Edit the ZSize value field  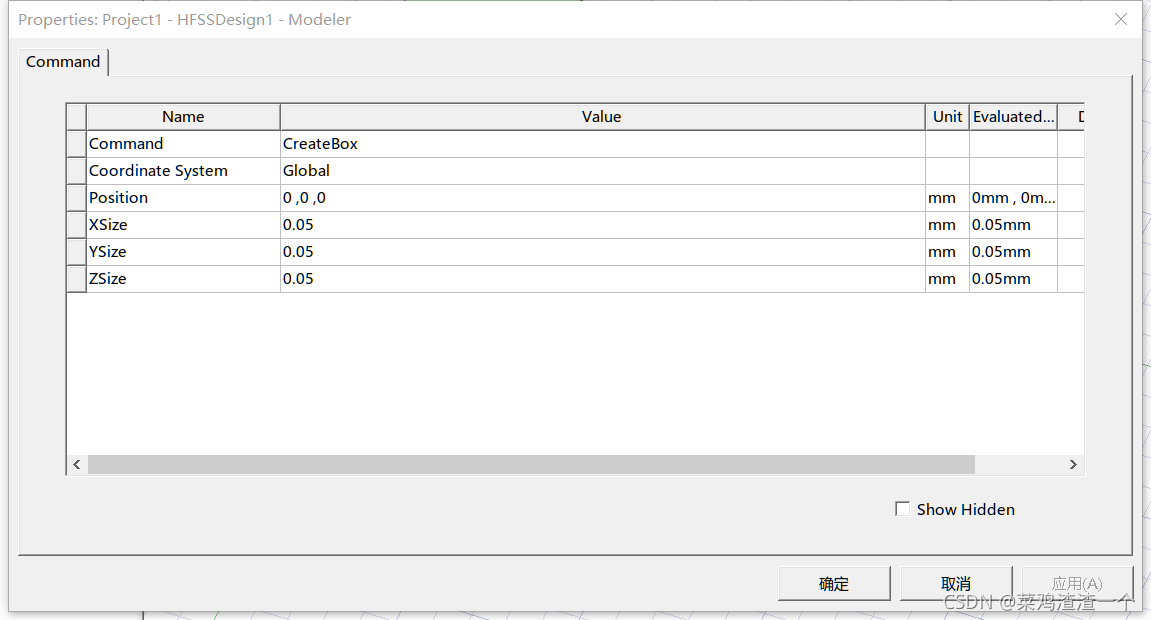pos(602,279)
